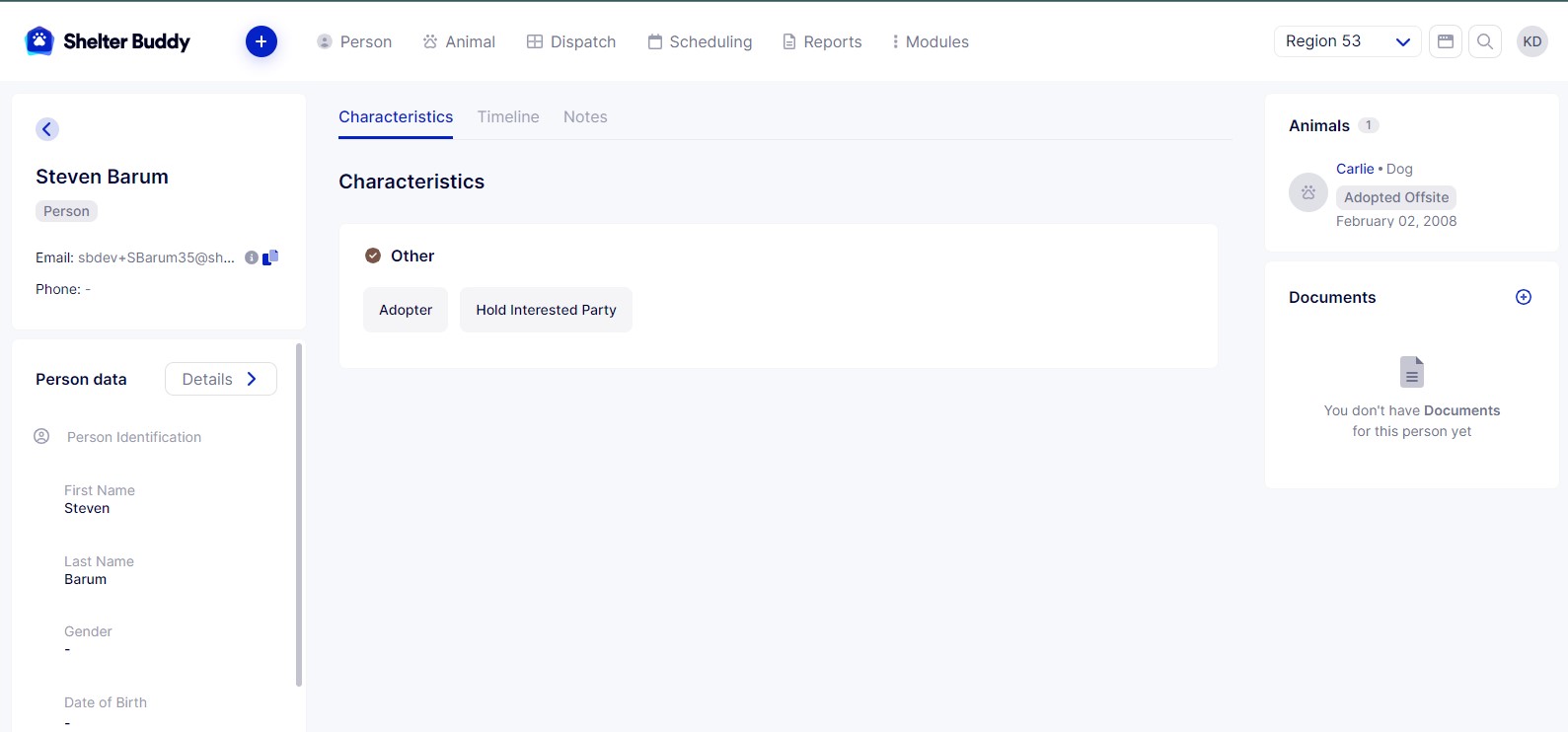
Task: Open the KD user avatar menu
Action: 1532,41
